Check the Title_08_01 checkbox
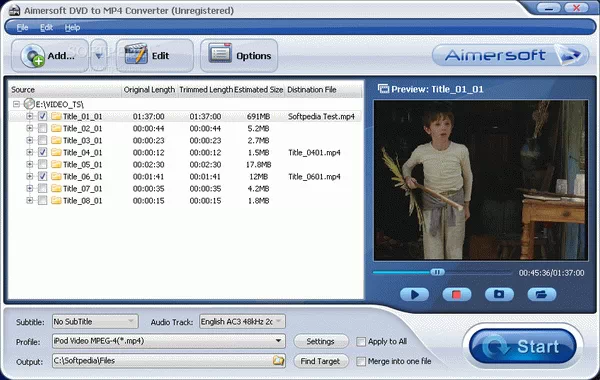The image size is (600, 380). (x=42, y=200)
